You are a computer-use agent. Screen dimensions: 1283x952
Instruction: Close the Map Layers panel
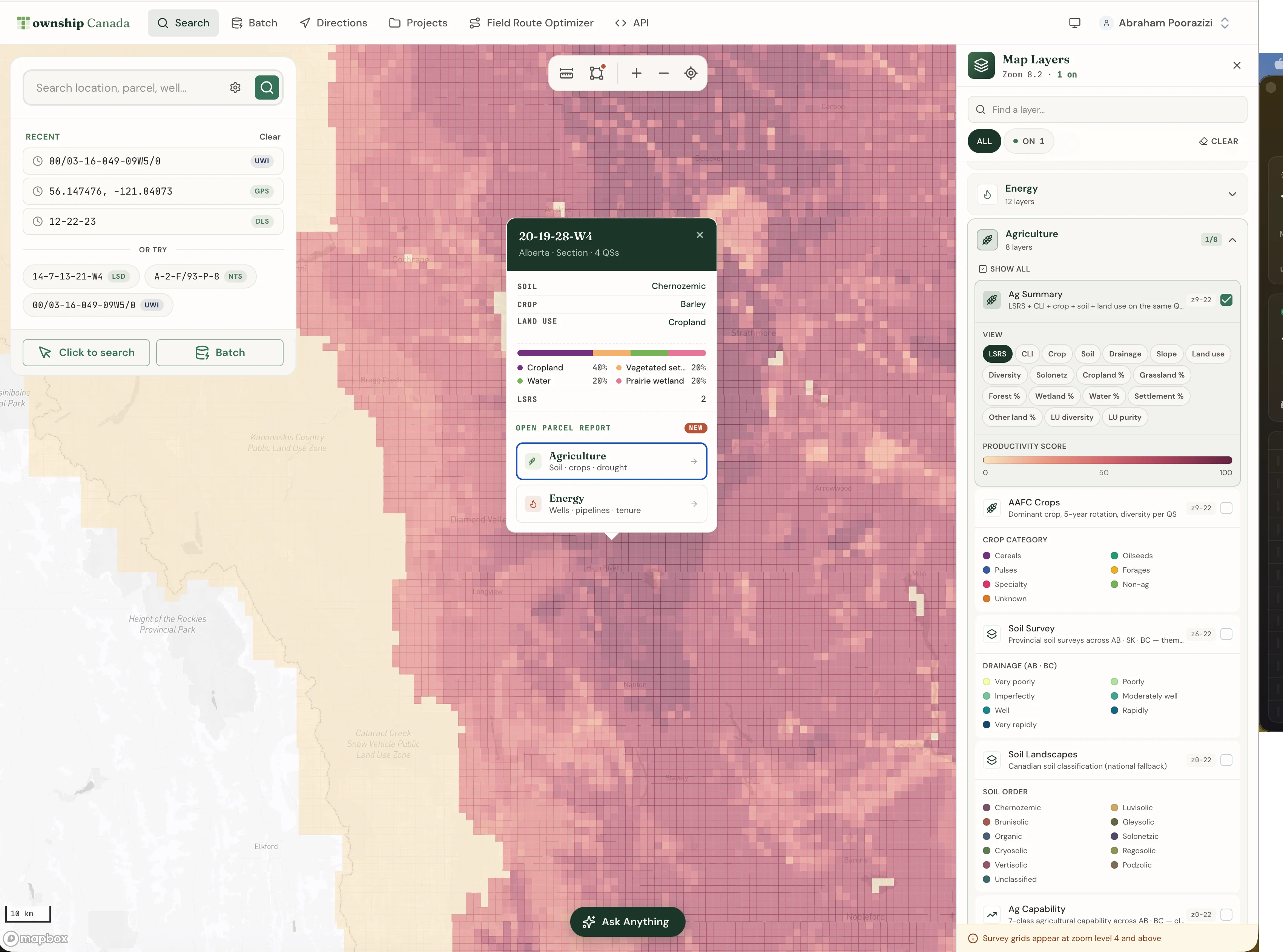point(1236,65)
